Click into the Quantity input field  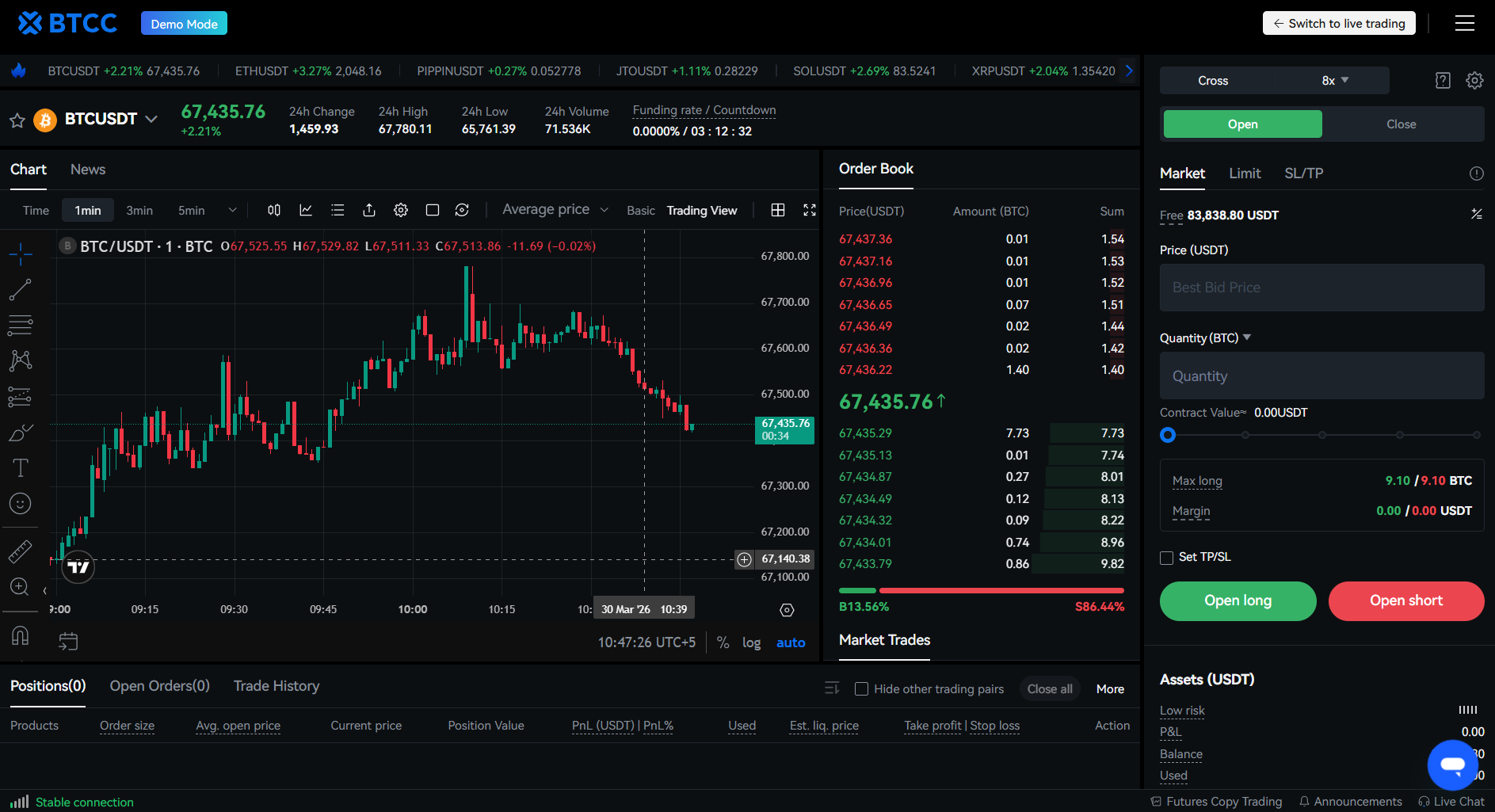click(x=1321, y=376)
